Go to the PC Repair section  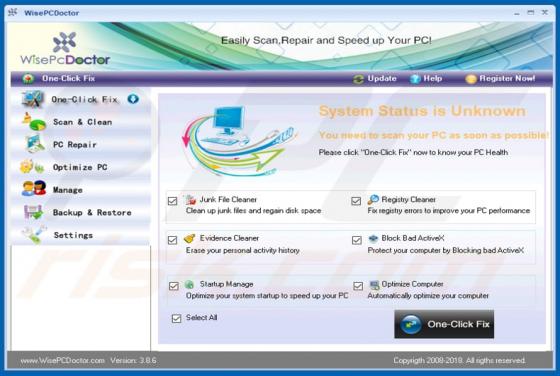tap(80, 144)
